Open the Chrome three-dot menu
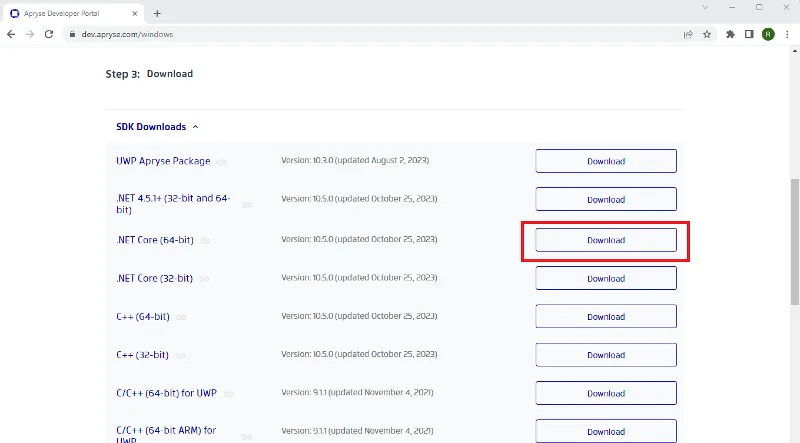The image size is (800, 443). click(787, 34)
